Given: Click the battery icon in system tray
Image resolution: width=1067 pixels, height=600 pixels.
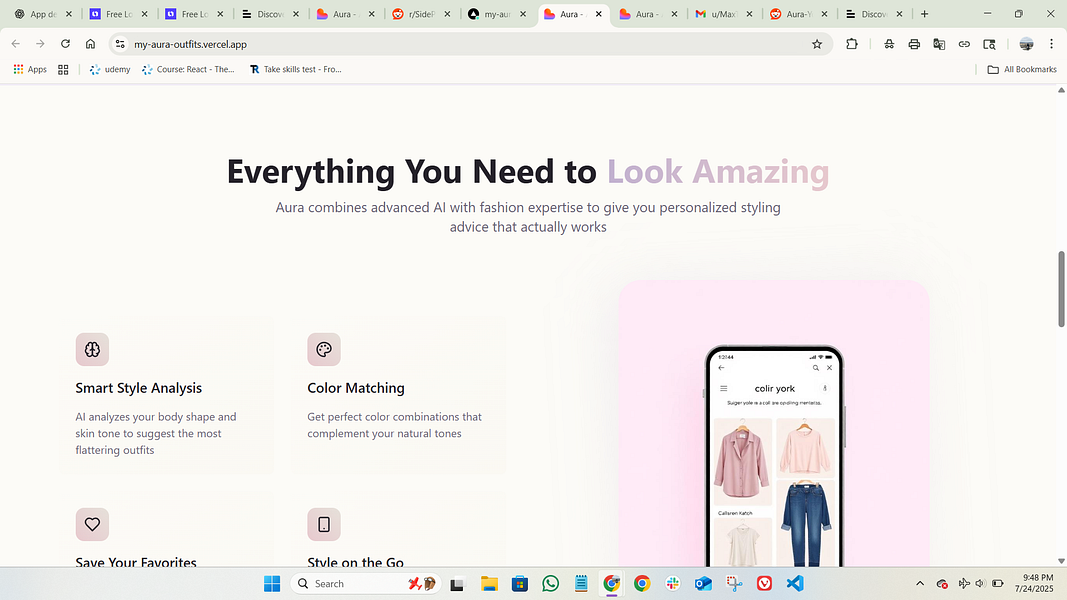Looking at the screenshot, I should (998, 584).
